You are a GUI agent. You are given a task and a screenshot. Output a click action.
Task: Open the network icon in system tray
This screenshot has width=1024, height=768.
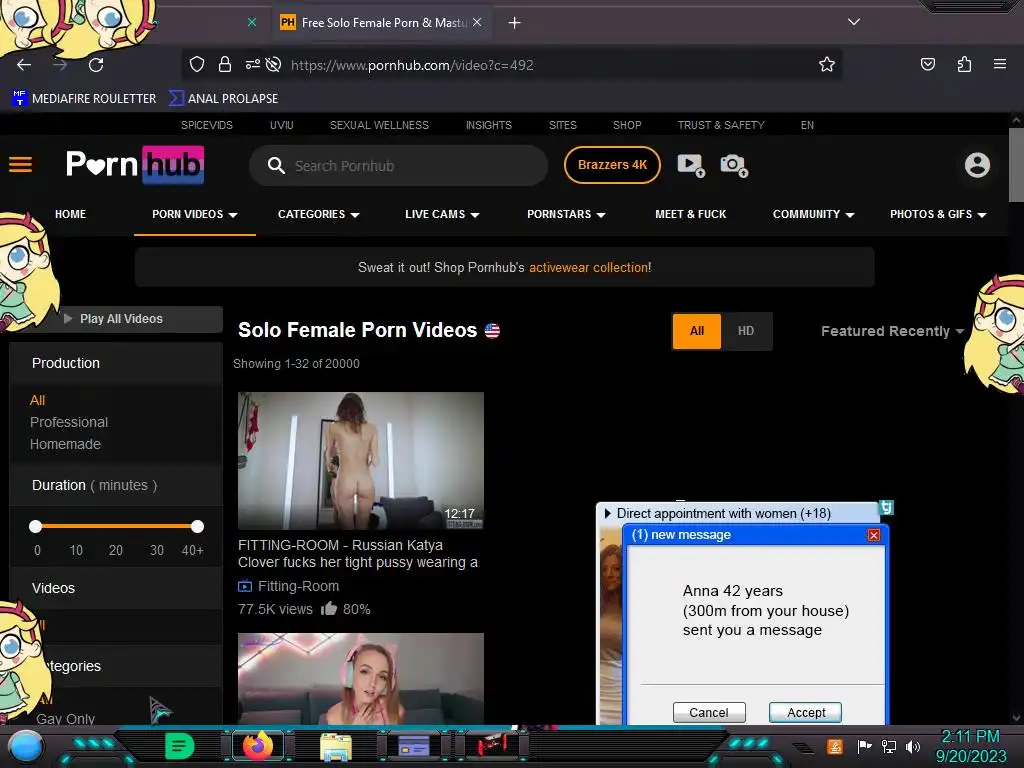pos(889,746)
